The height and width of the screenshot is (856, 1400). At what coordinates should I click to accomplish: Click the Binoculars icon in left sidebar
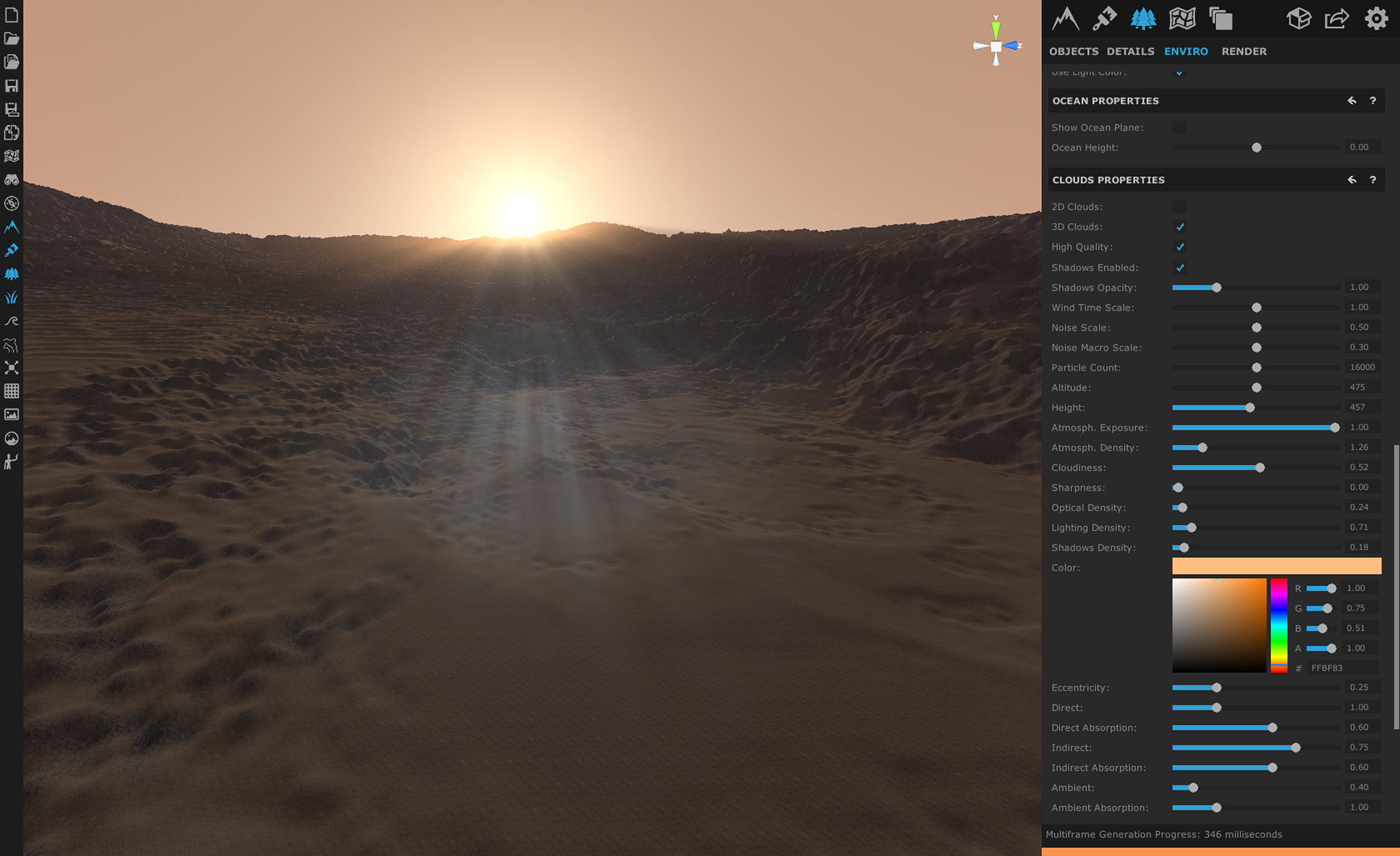pos(12,180)
